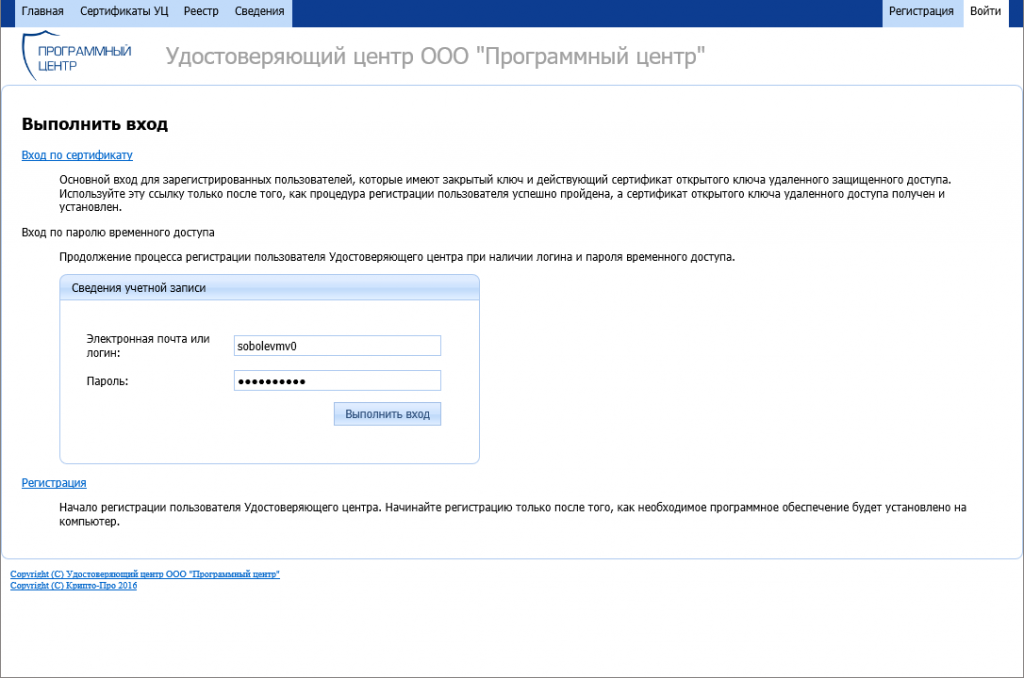The image size is (1024, 678).
Task: Go to Сертификаты УЦ in the navigation bar
Action: point(124,12)
